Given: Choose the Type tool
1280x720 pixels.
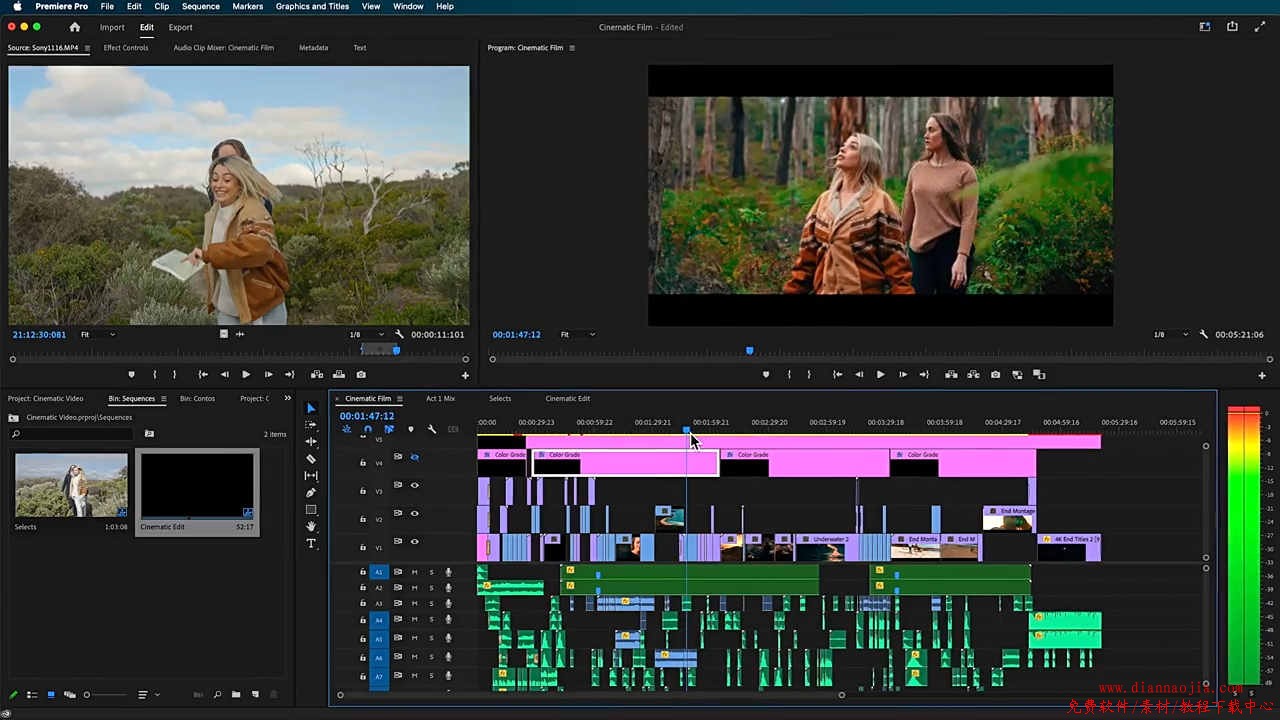Looking at the screenshot, I should click(x=311, y=544).
